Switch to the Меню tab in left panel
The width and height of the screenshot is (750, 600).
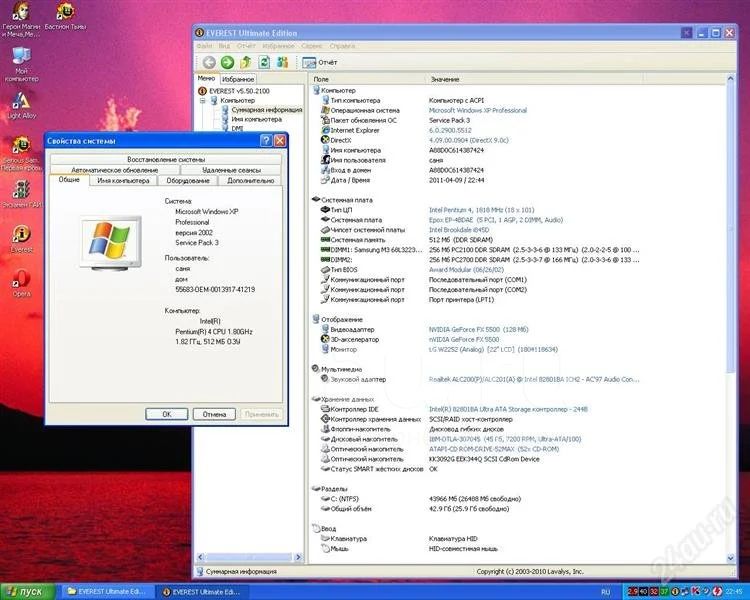206,78
